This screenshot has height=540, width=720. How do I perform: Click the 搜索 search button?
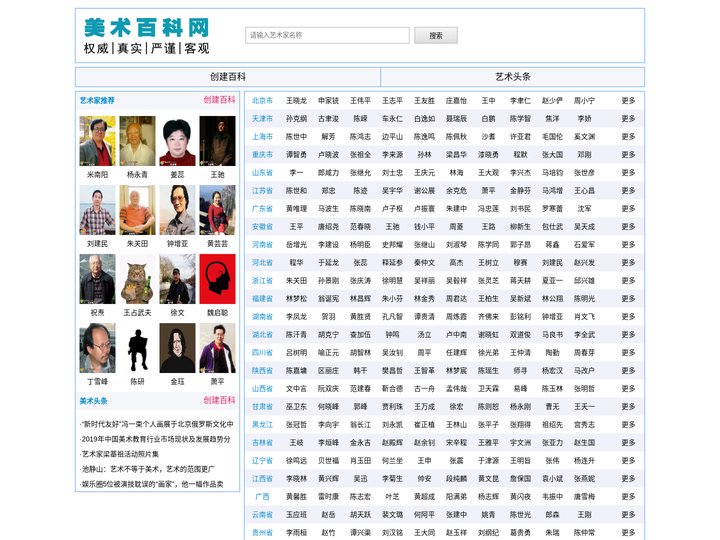point(436,35)
